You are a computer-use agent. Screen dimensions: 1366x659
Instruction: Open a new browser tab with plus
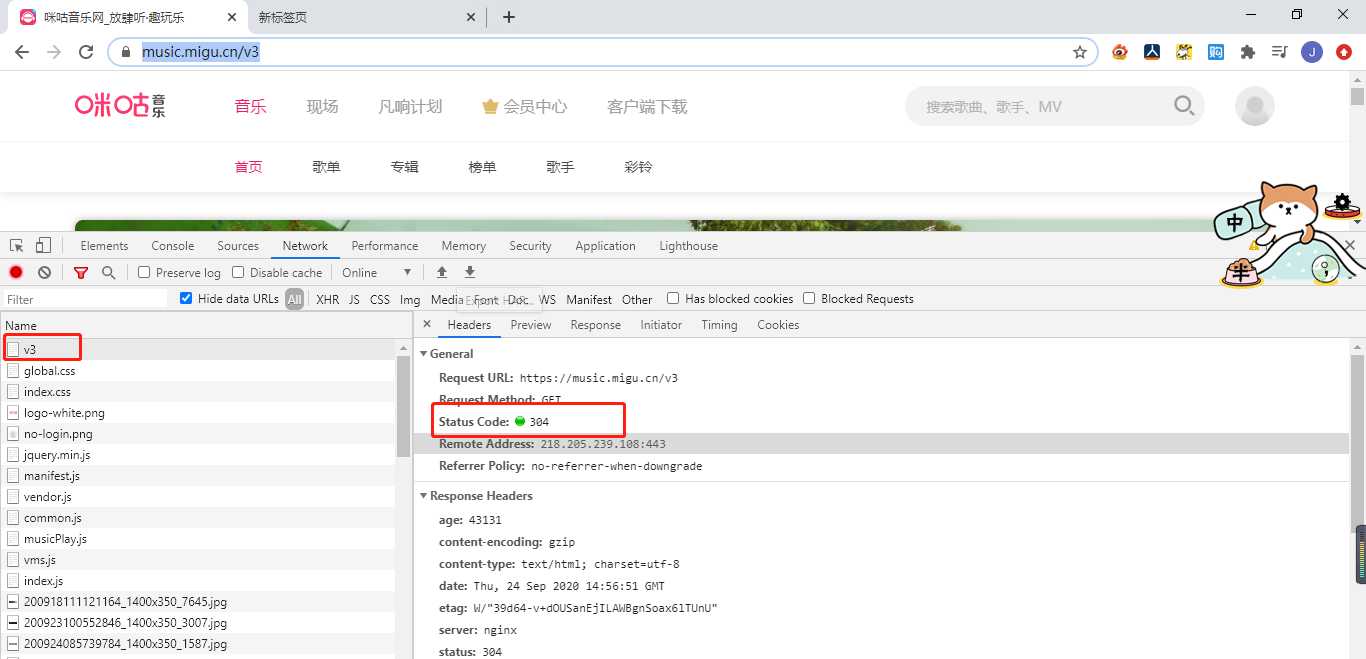(x=509, y=17)
